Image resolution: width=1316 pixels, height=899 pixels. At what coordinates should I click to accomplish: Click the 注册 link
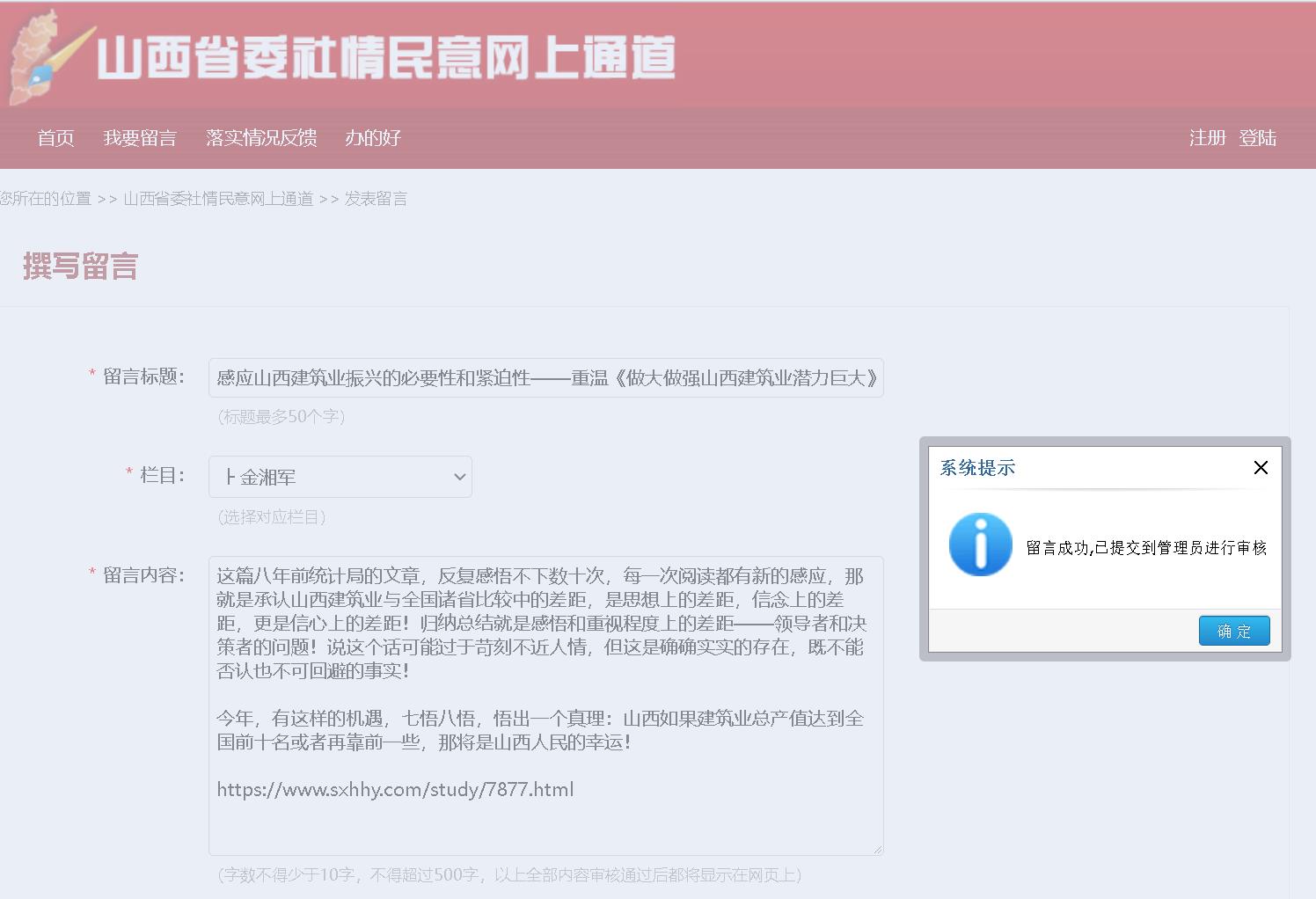coord(1207,138)
